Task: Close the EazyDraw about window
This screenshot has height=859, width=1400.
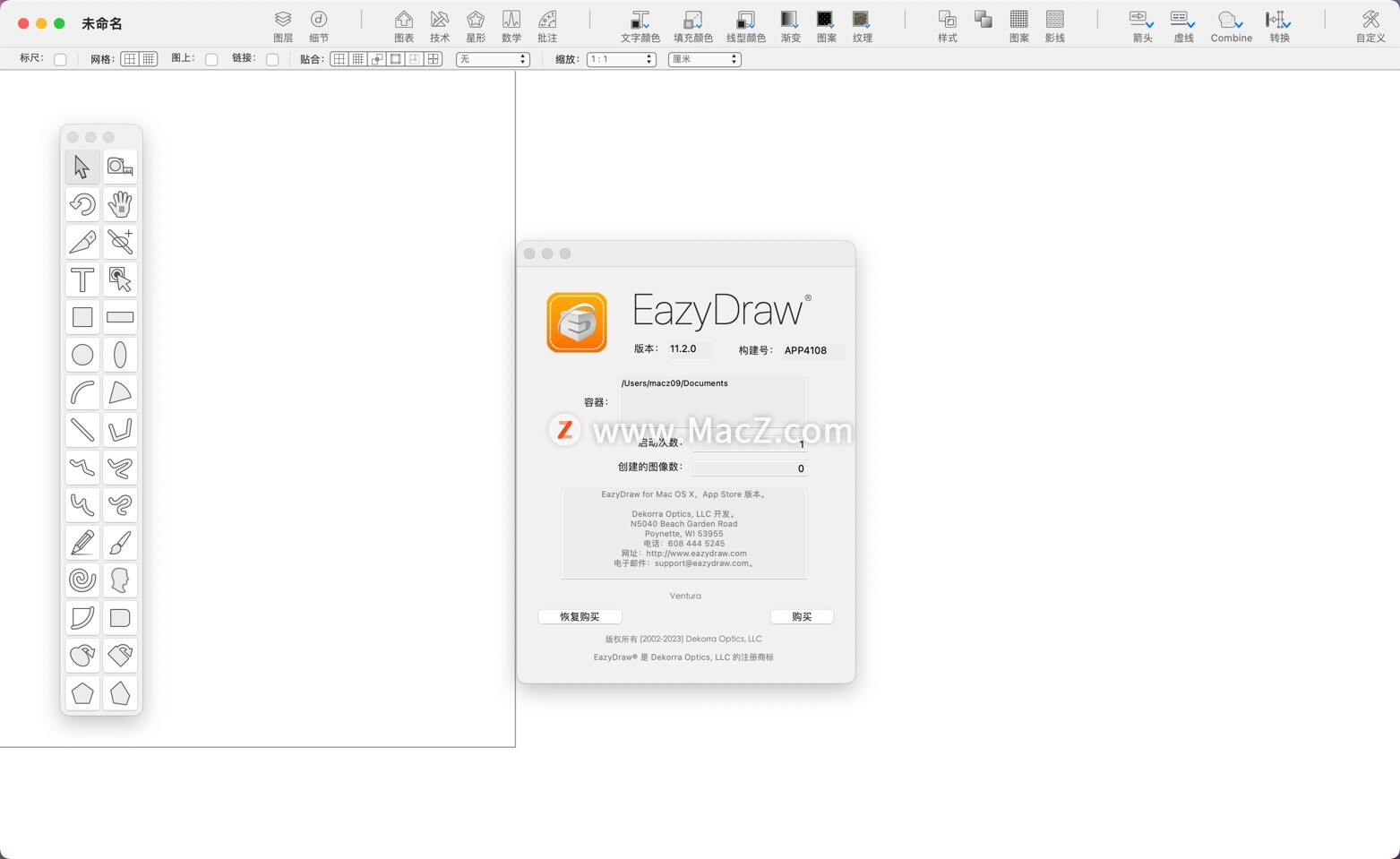Action: (x=529, y=253)
